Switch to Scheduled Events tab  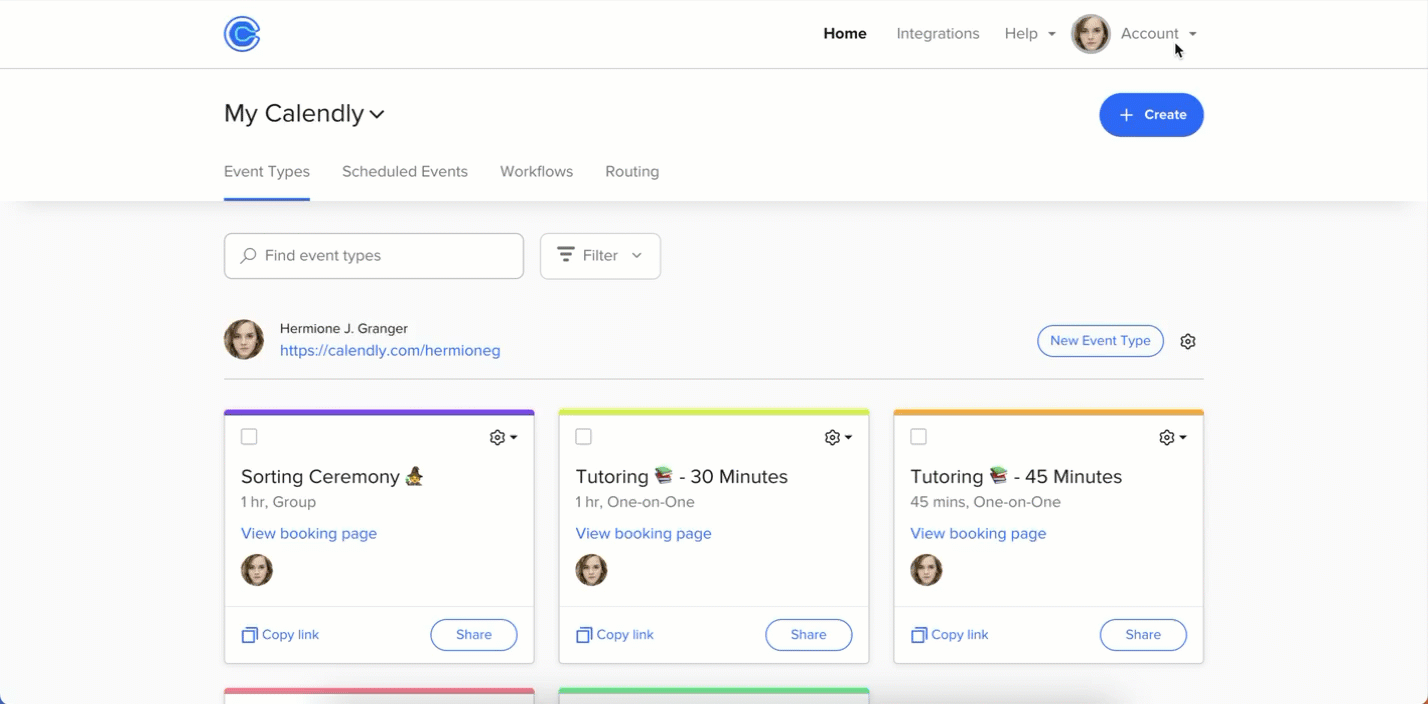[405, 172]
